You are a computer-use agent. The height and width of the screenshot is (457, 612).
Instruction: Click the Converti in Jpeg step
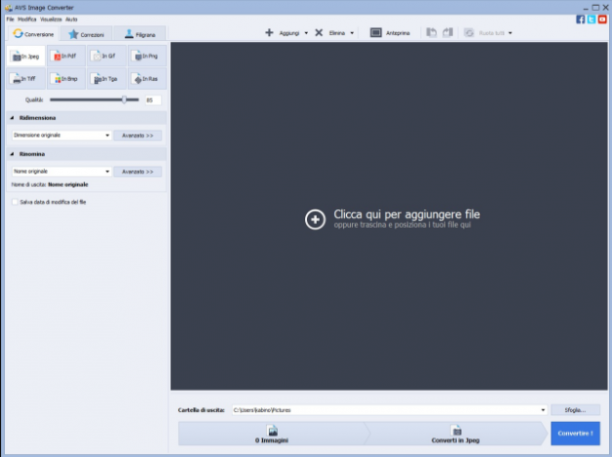[x=455, y=434]
